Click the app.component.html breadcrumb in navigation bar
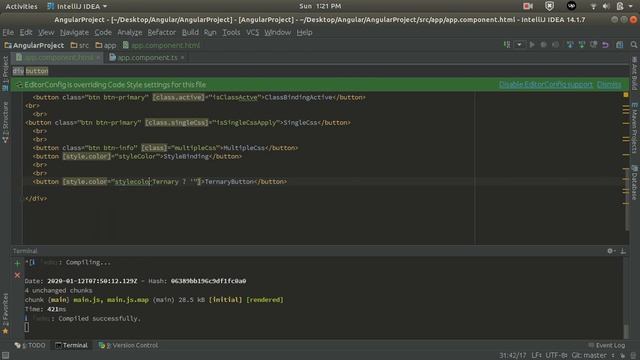640x360 pixels. (x=161, y=45)
